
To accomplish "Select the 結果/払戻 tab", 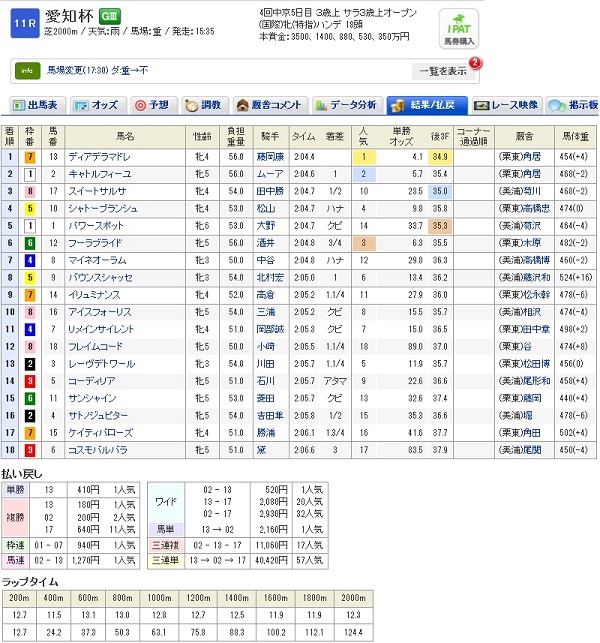I will [x=425, y=105].
